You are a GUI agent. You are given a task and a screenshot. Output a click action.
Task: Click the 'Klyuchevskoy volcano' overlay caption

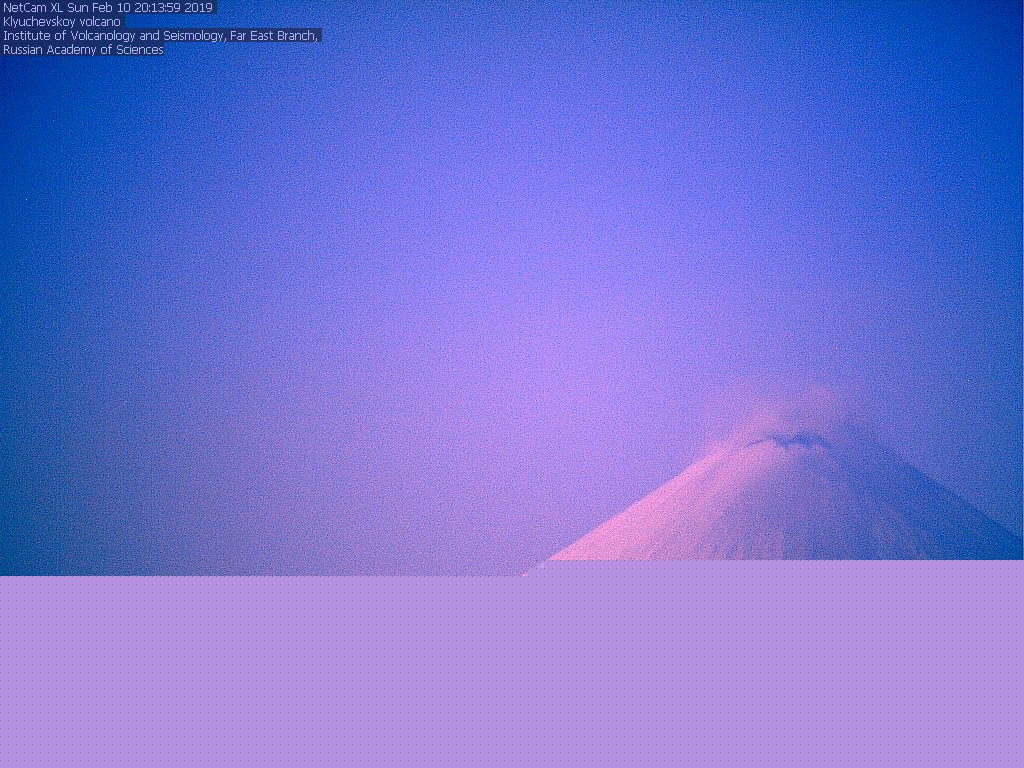click(62, 22)
